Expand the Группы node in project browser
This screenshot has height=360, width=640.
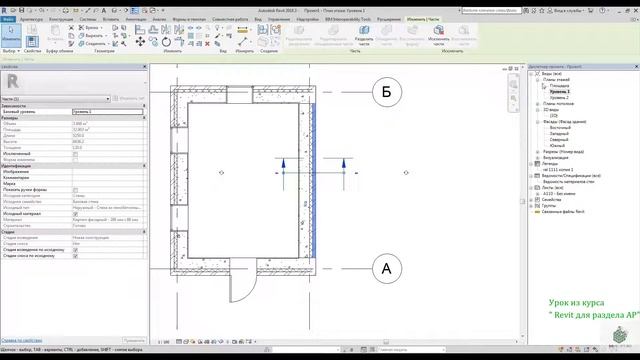(531, 206)
